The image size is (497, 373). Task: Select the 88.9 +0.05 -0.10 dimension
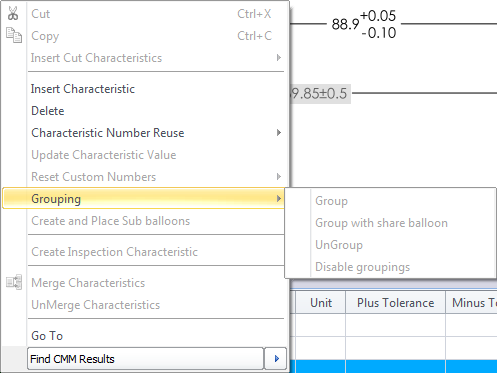[364, 24]
